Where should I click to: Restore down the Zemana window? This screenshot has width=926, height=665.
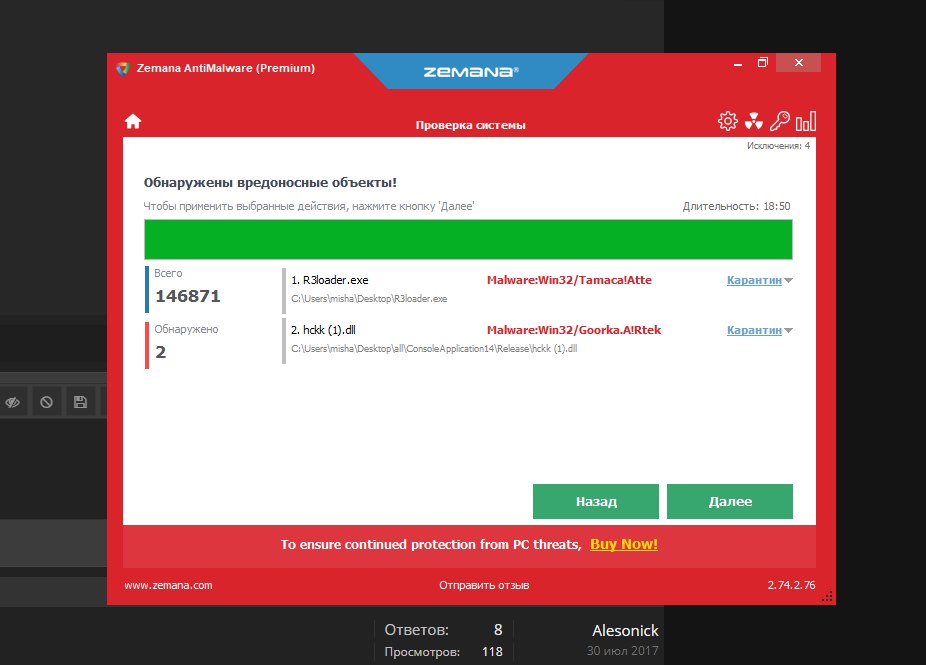tap(762, 63)
